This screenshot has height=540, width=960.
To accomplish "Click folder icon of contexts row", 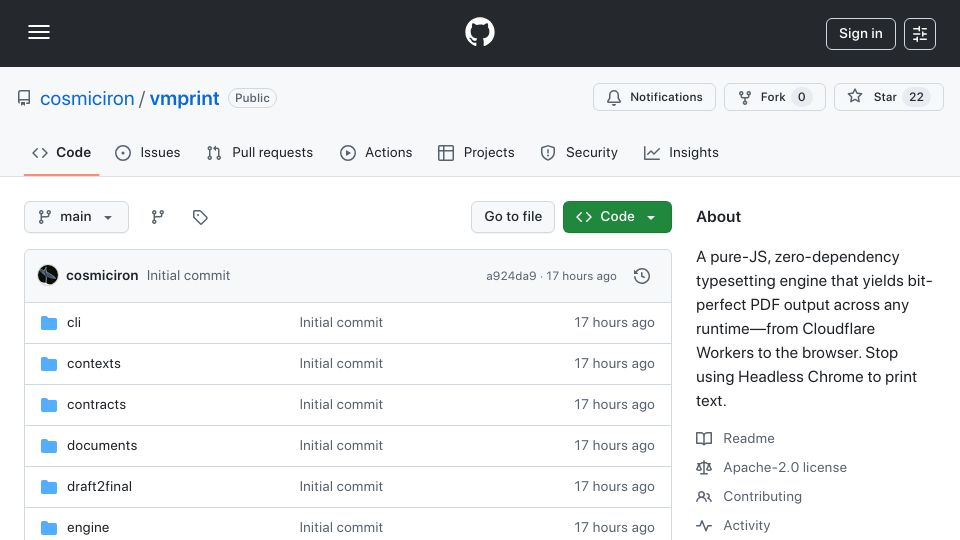I will [x=49, y=364].
